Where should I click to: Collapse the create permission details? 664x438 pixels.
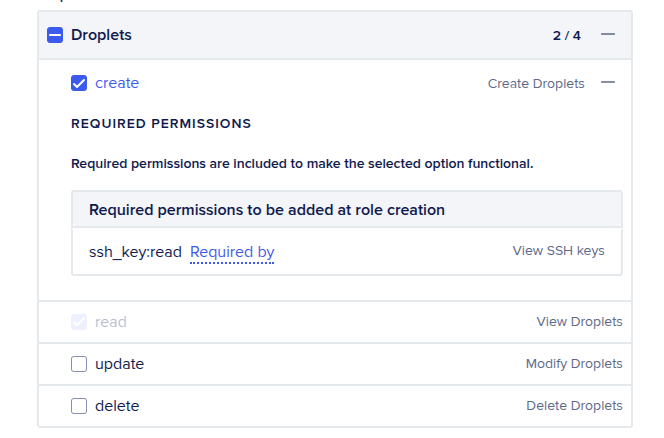click(608, 83)
